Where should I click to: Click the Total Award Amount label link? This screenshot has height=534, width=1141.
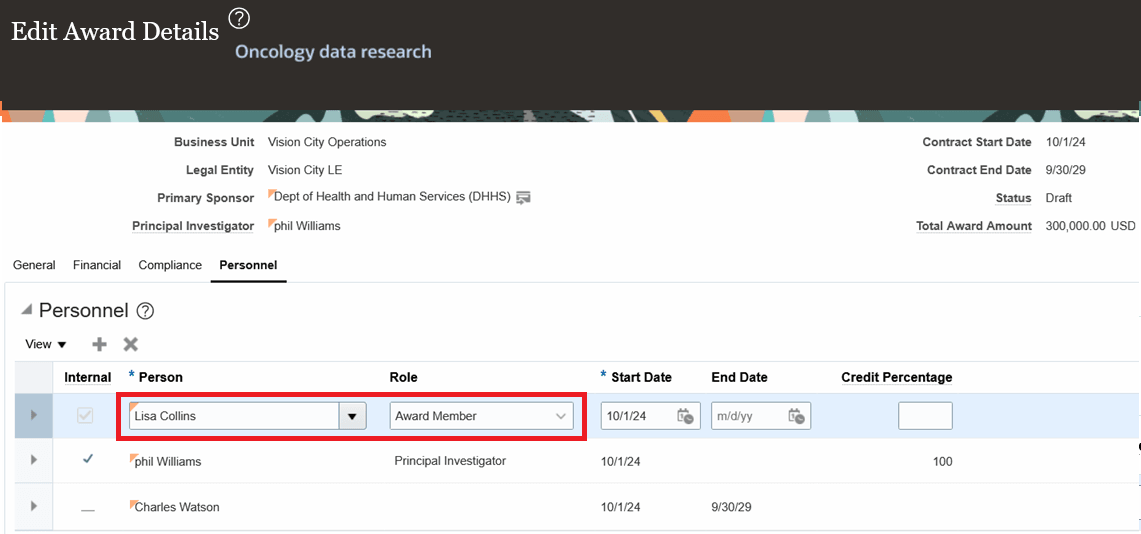click(974, 226)
